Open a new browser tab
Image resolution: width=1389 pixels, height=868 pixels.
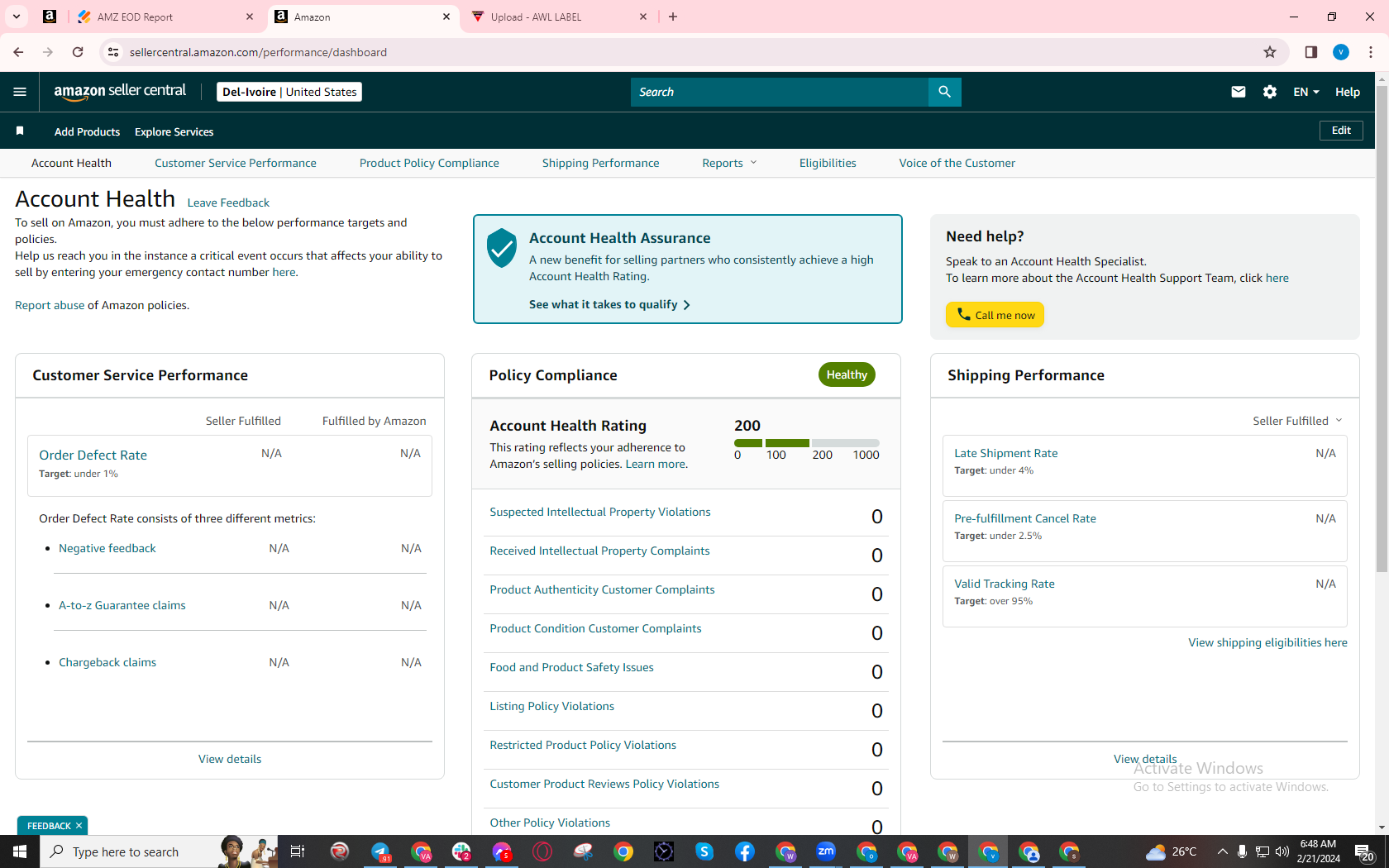pos(673,17)
